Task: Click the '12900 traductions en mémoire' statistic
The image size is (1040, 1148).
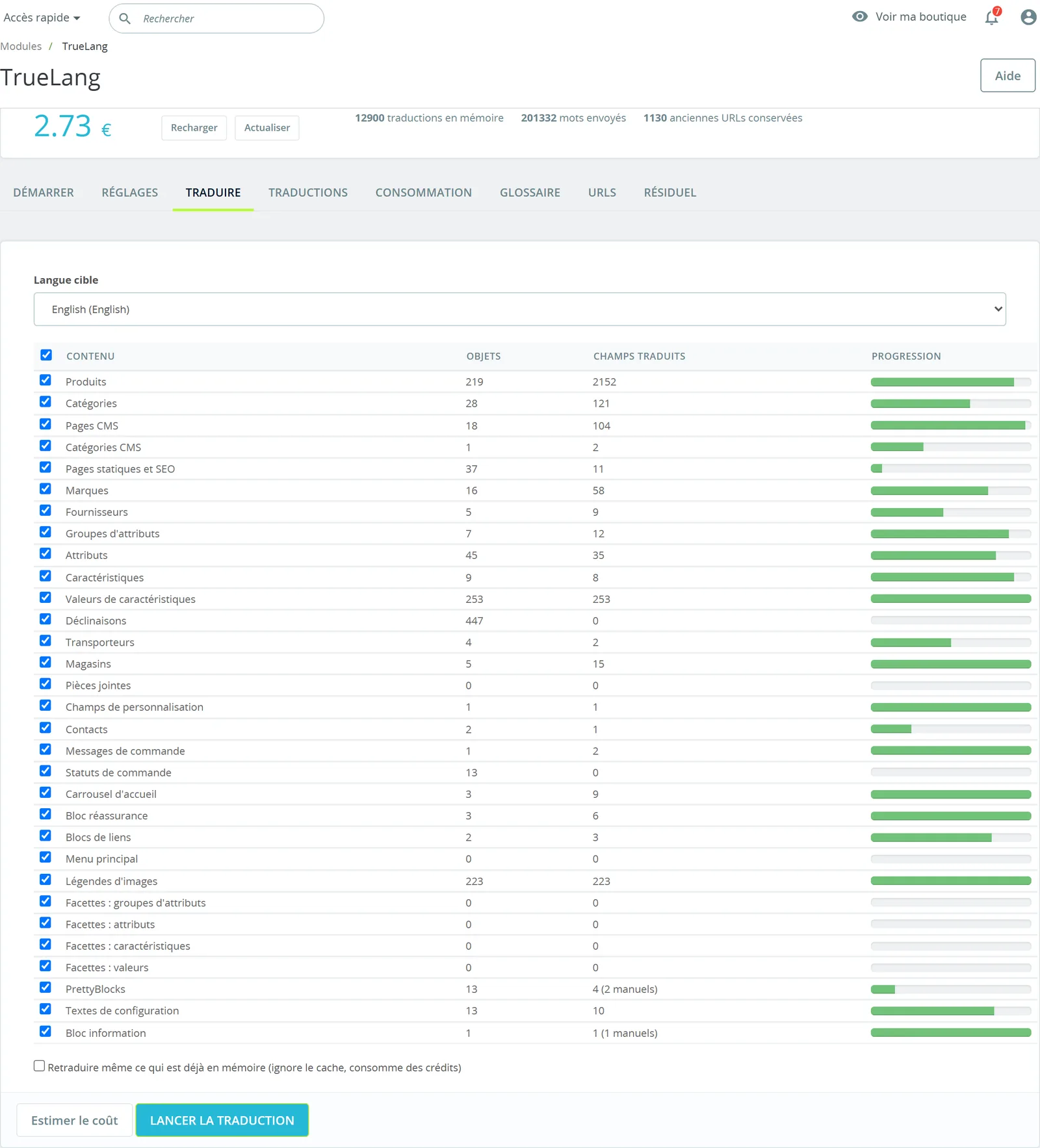Action: pyautogui.click(x=429, y=118)
